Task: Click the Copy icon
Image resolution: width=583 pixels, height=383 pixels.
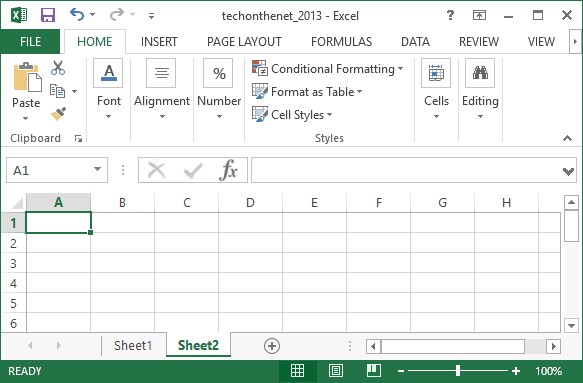Action: tap(58, 91)
